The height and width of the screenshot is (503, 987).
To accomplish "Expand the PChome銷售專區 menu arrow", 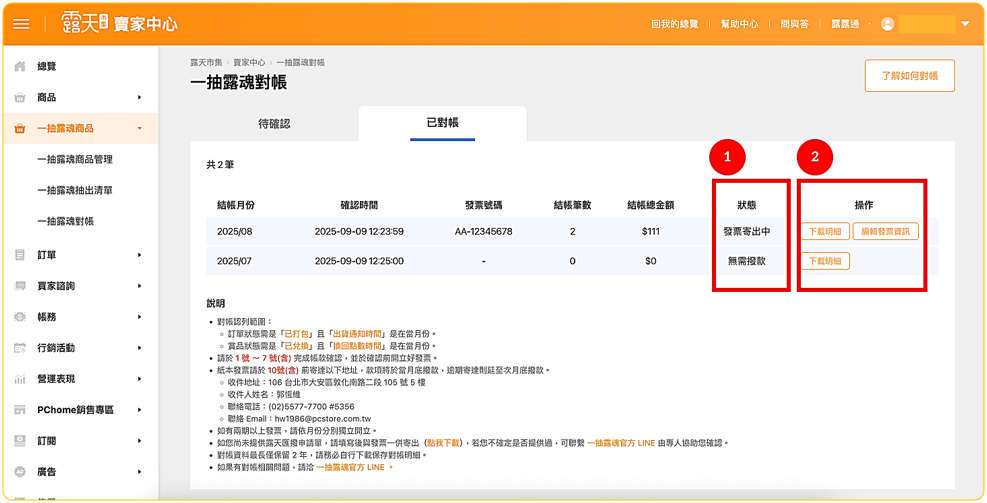I will pyautogui.click(x=139, y=410).
